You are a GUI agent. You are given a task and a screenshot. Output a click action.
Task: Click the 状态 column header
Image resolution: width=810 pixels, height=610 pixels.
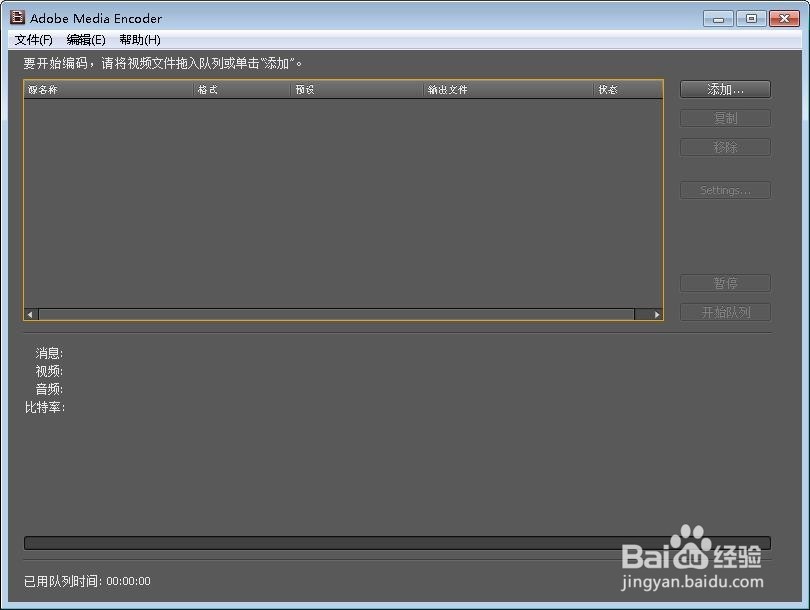[x=628, y=89]
